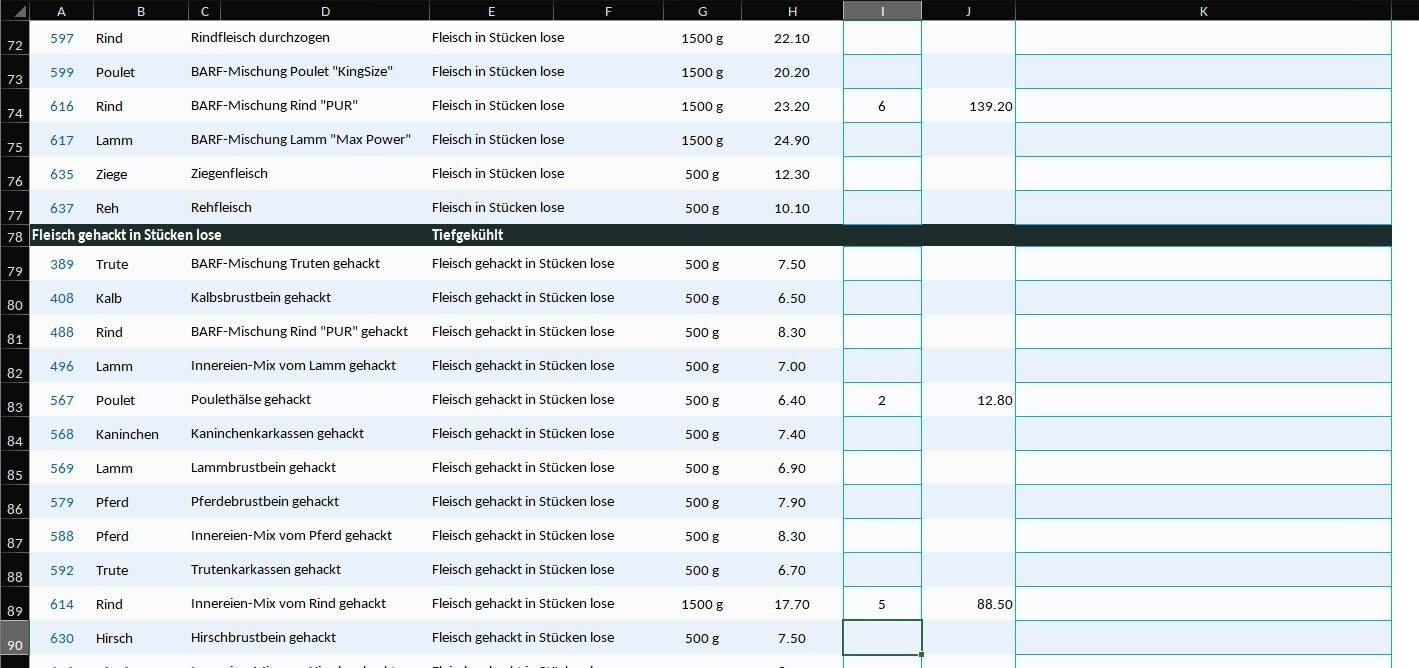1419x668 pixels.
Task: Select column K header
Action: 1203,11
